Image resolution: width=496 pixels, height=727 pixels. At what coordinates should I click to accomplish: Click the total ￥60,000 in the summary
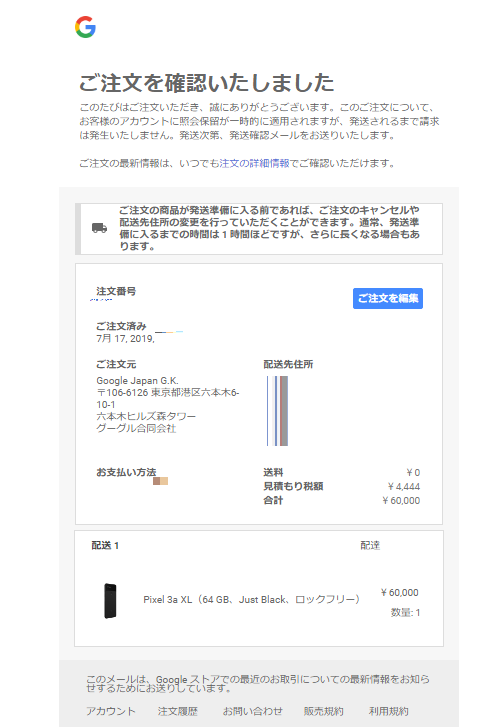pos(401,500)
